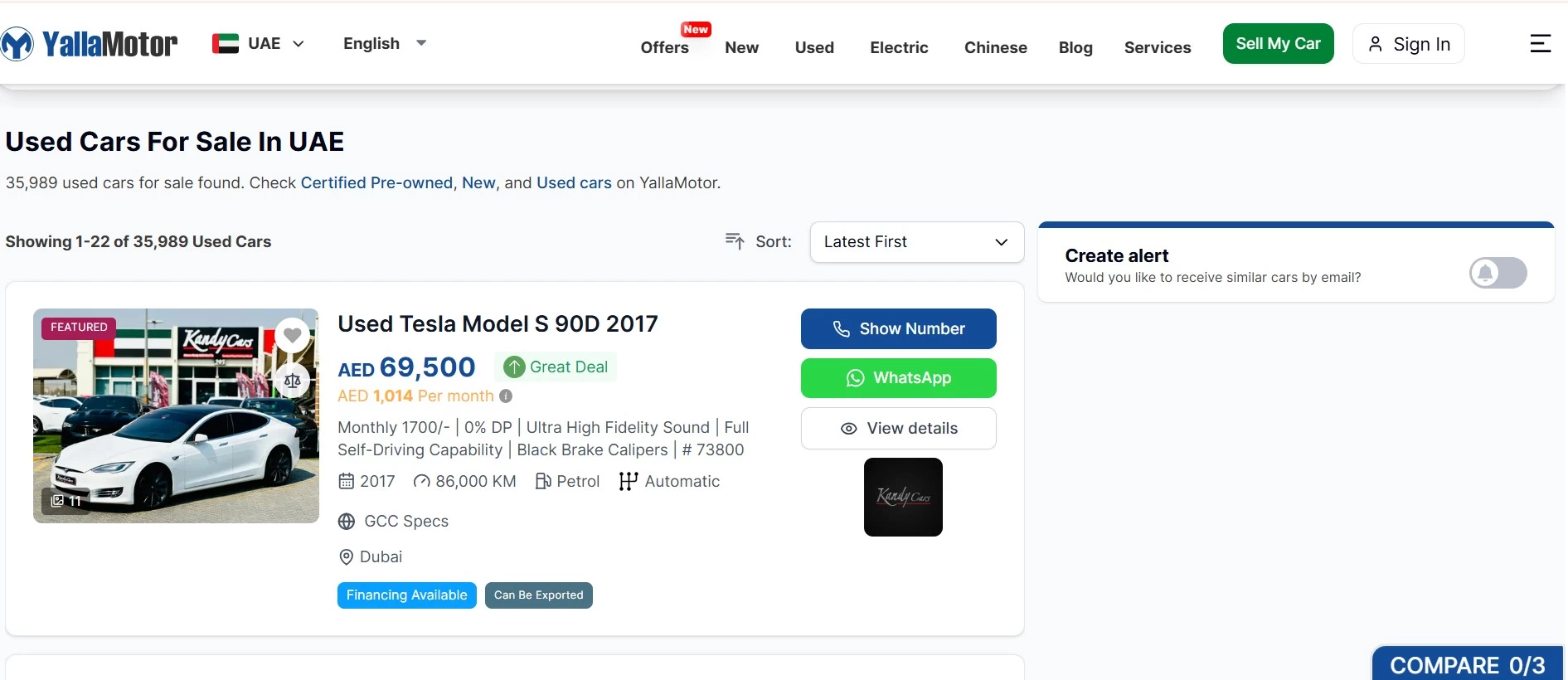
Task: Open the Latest First sort dropdown
Action: 916,242
